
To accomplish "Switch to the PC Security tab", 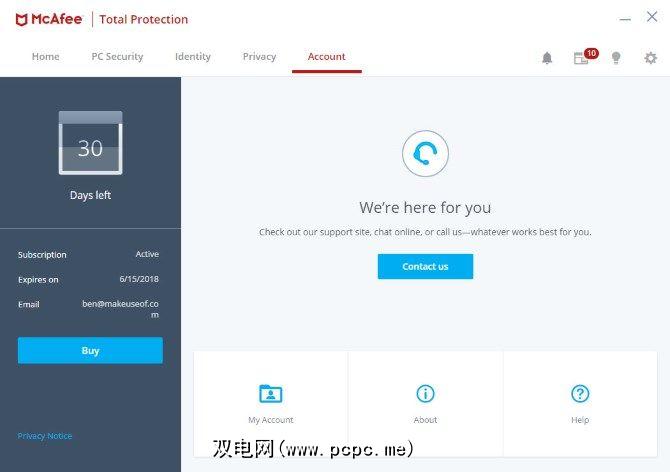I will click(x=117, y=56).
